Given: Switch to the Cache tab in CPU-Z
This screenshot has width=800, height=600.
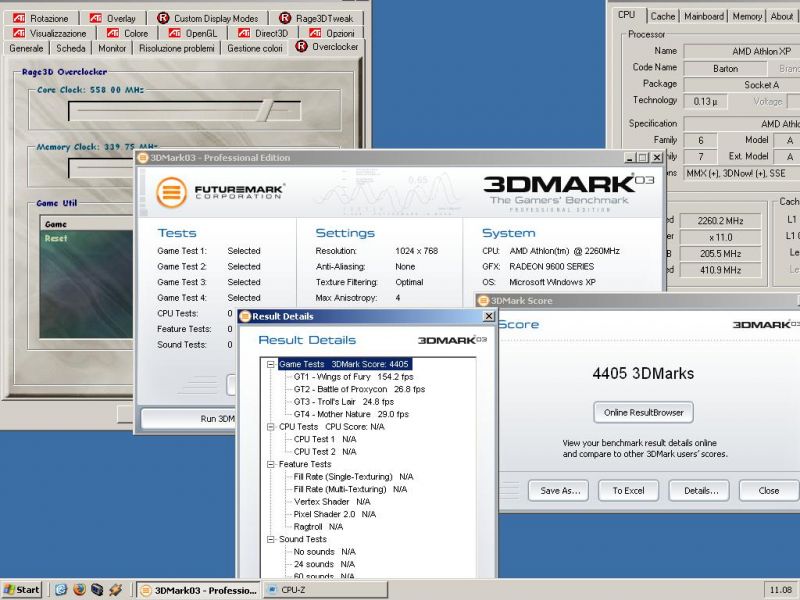Looking at the screenshot, I should pyautogui.click(x=663, y=16).
